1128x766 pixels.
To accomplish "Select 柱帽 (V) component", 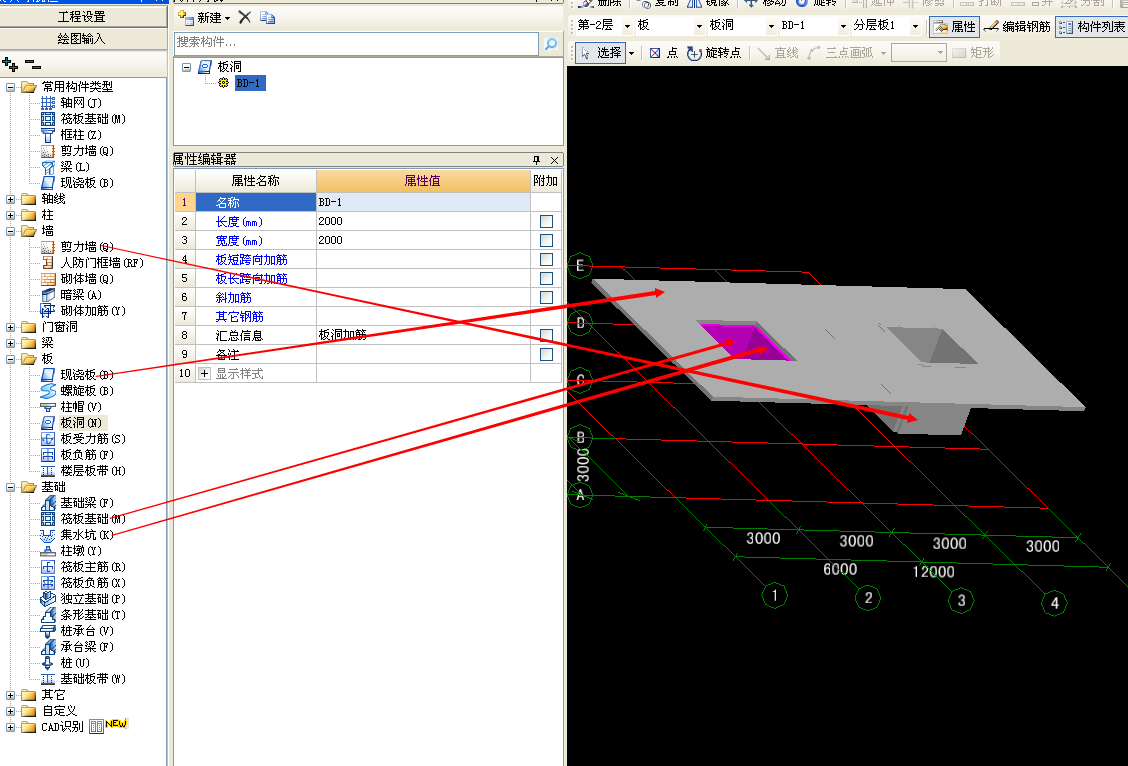I will point(71,406).
